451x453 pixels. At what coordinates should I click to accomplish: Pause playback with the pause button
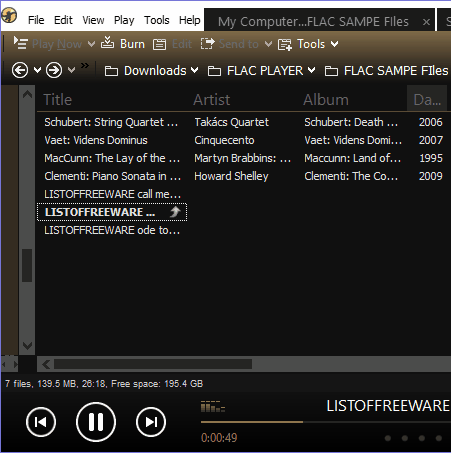point(96,422)
